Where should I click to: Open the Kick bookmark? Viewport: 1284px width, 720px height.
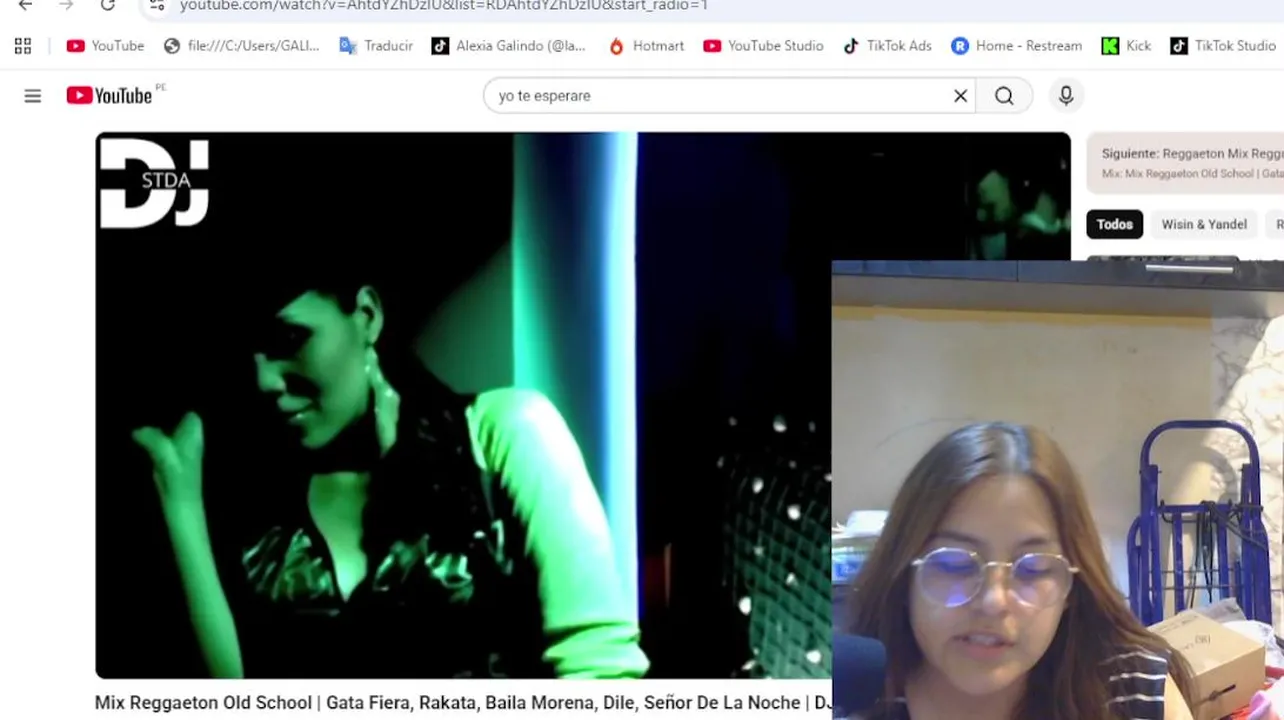click(1126, 46)
